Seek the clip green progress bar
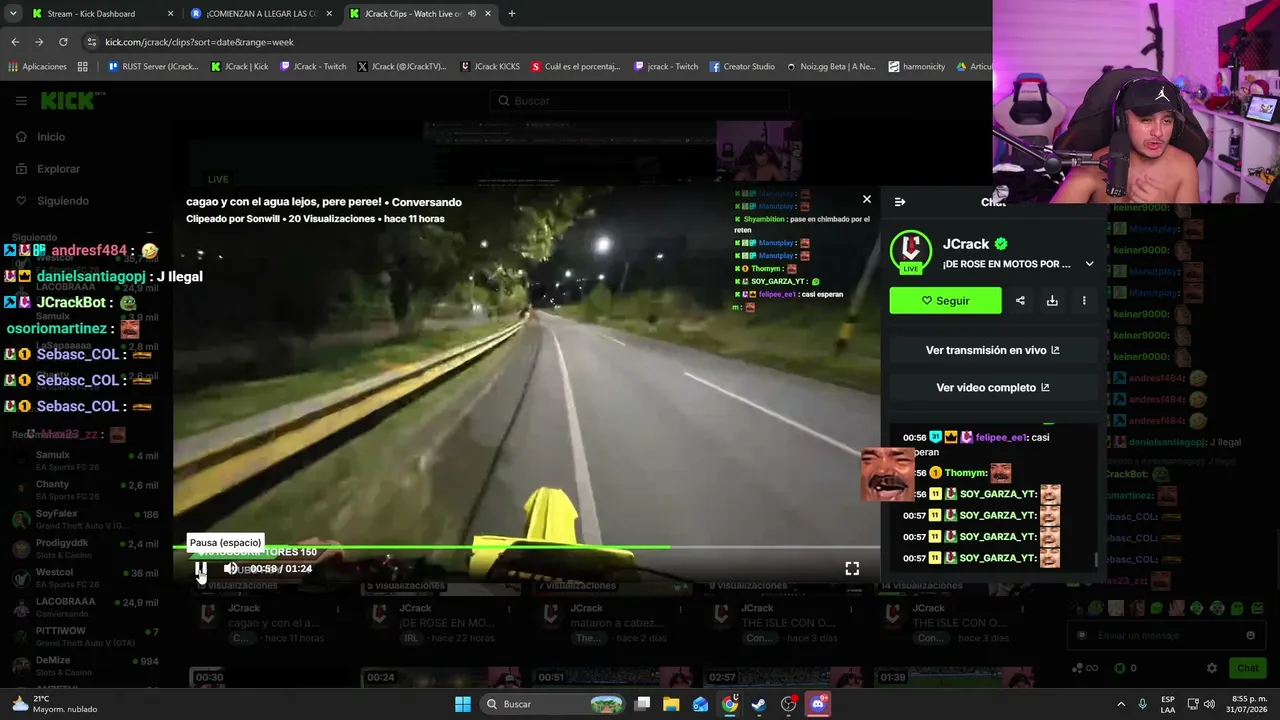This screenshot has width=1280, height=720. (527, 546)
